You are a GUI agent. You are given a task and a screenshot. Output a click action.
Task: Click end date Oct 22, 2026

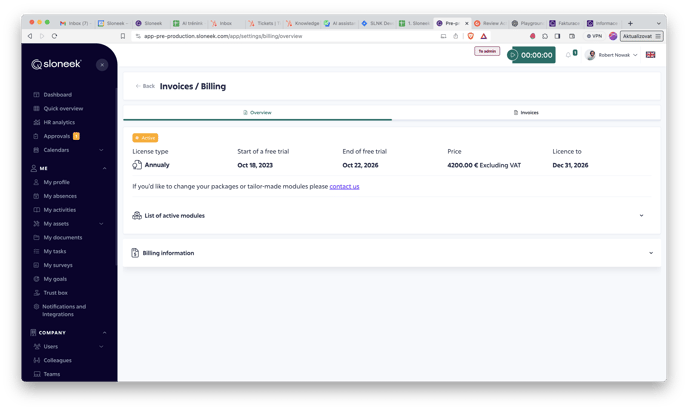360,165
